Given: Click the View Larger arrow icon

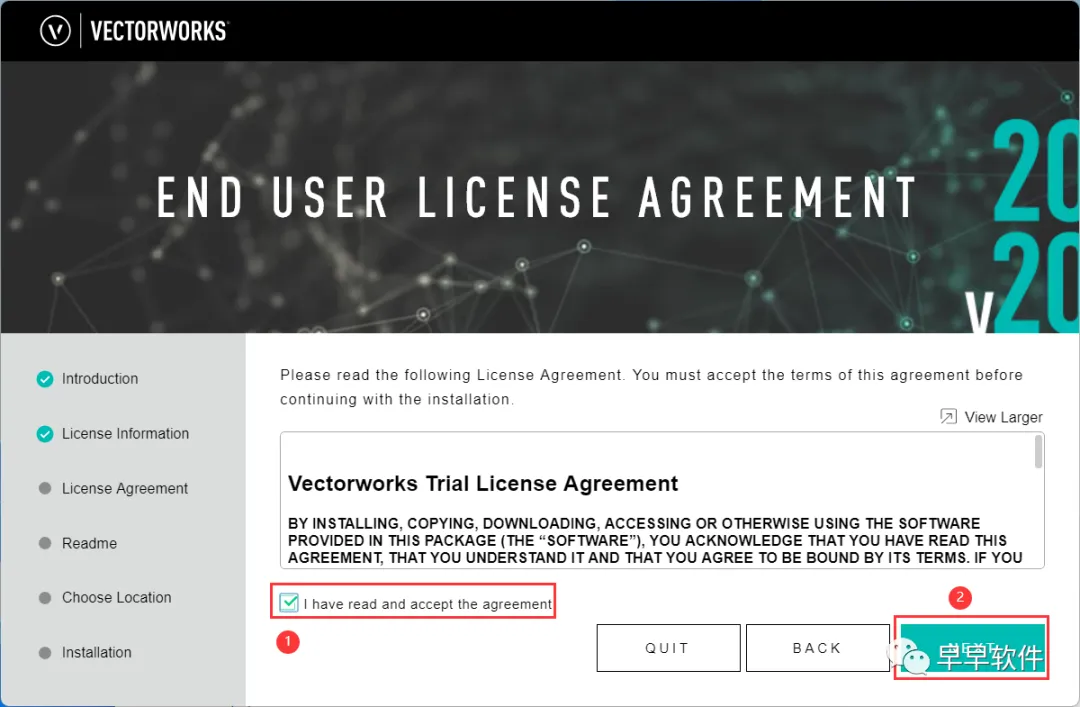Looking at the screenshot, I should point(948,416).
